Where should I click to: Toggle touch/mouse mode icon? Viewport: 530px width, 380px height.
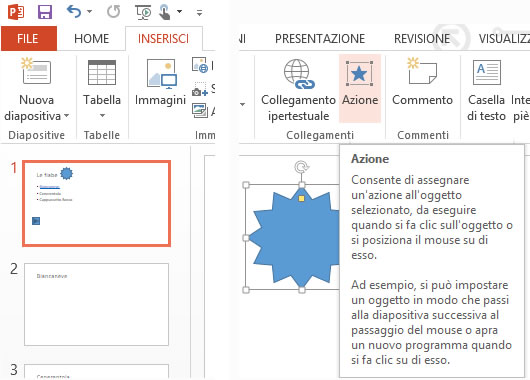coord(165,12)
